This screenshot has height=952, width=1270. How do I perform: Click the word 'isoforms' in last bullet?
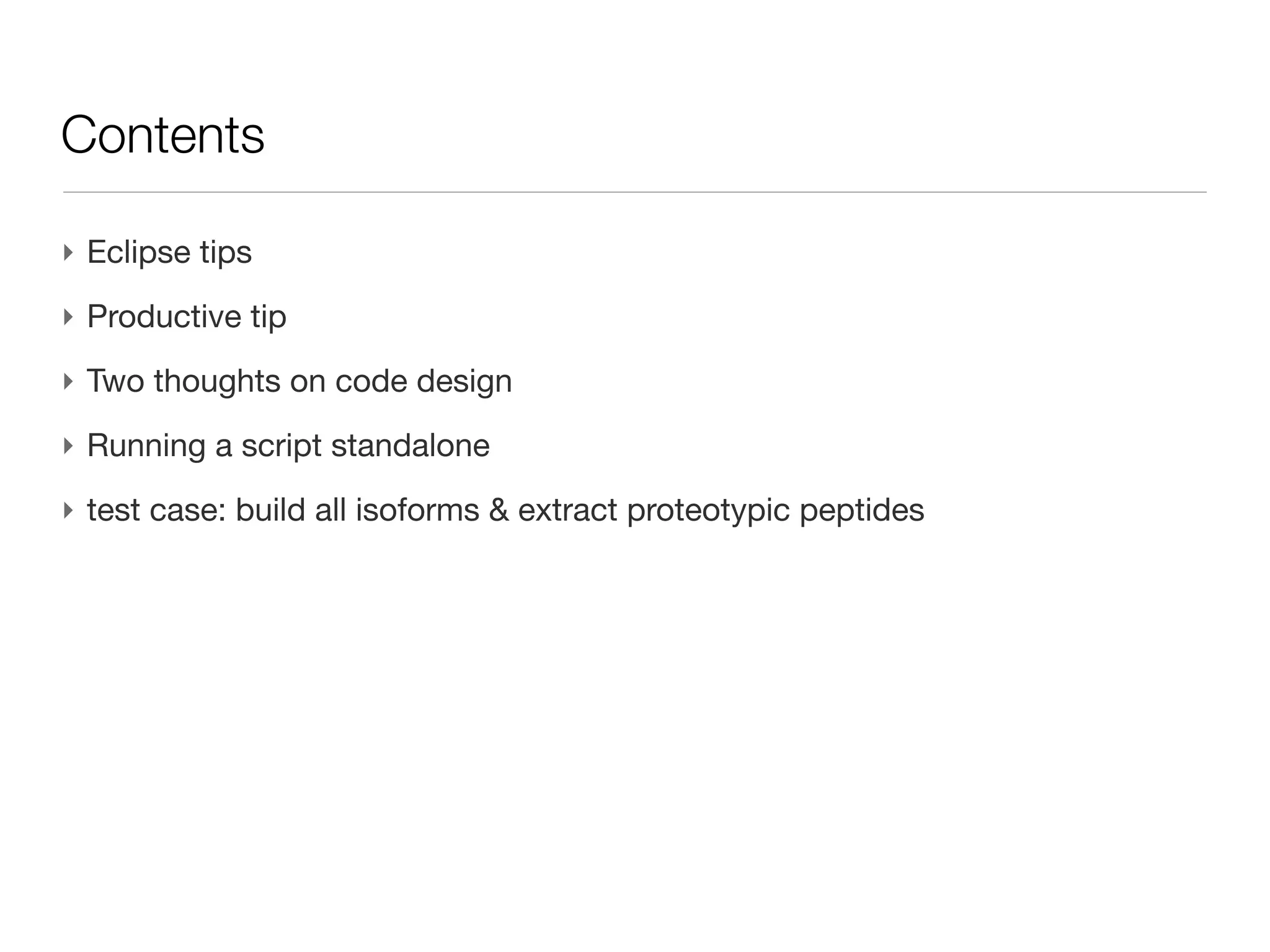click(417, 510)
